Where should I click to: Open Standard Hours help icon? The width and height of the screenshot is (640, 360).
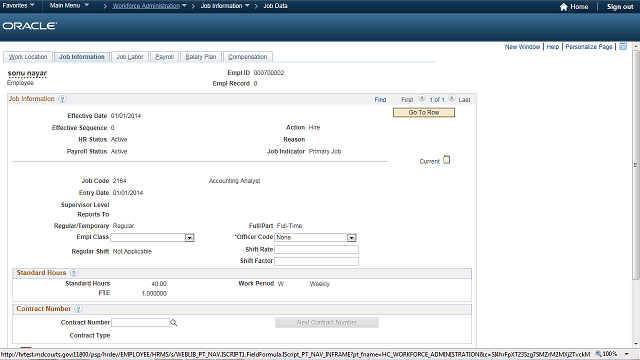[x=74, y=273]
